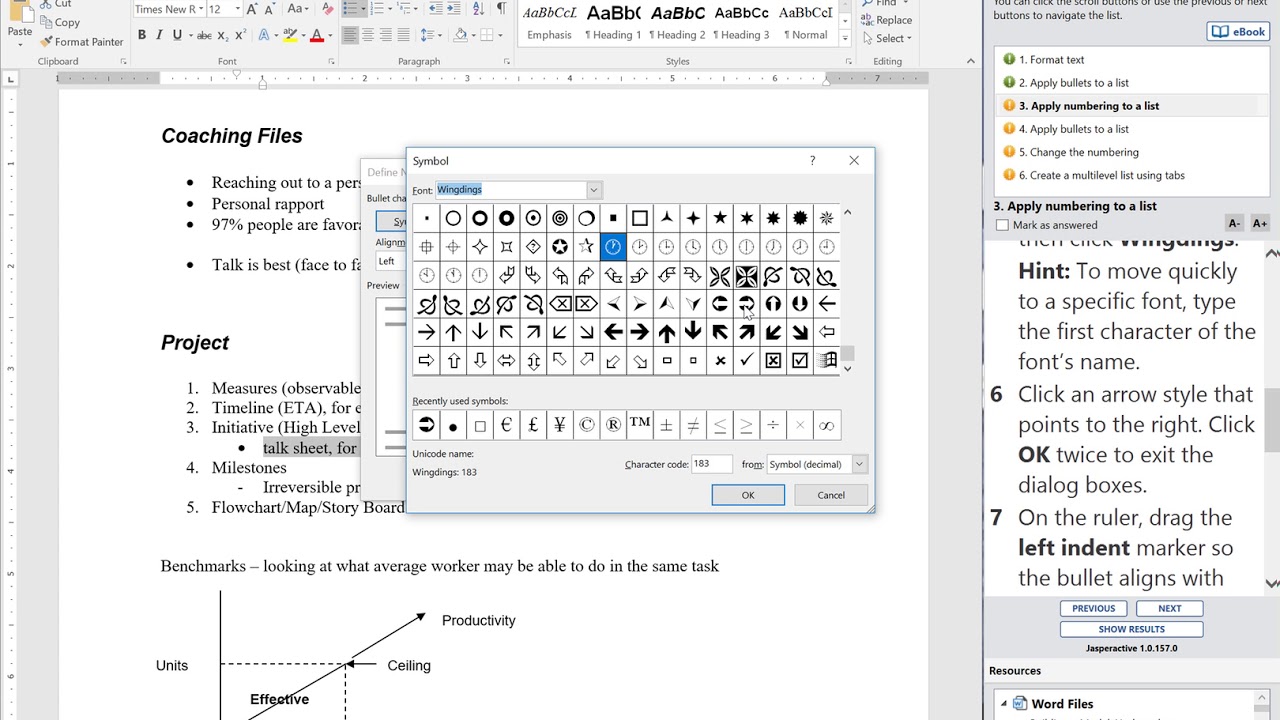Toggle Underline formatting
This screenshot has height=720, width=1280.
tap(178, 35)
